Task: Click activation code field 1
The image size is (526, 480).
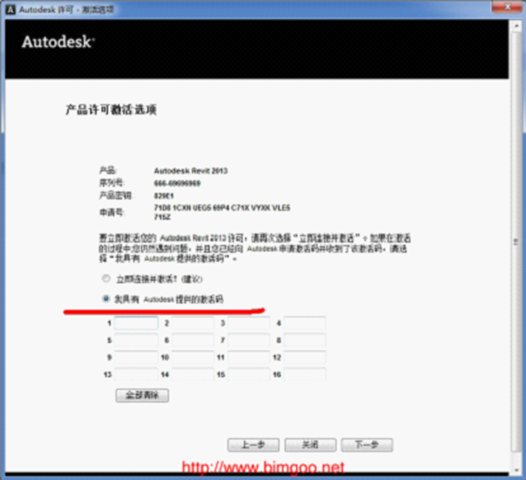Action: 136,323
